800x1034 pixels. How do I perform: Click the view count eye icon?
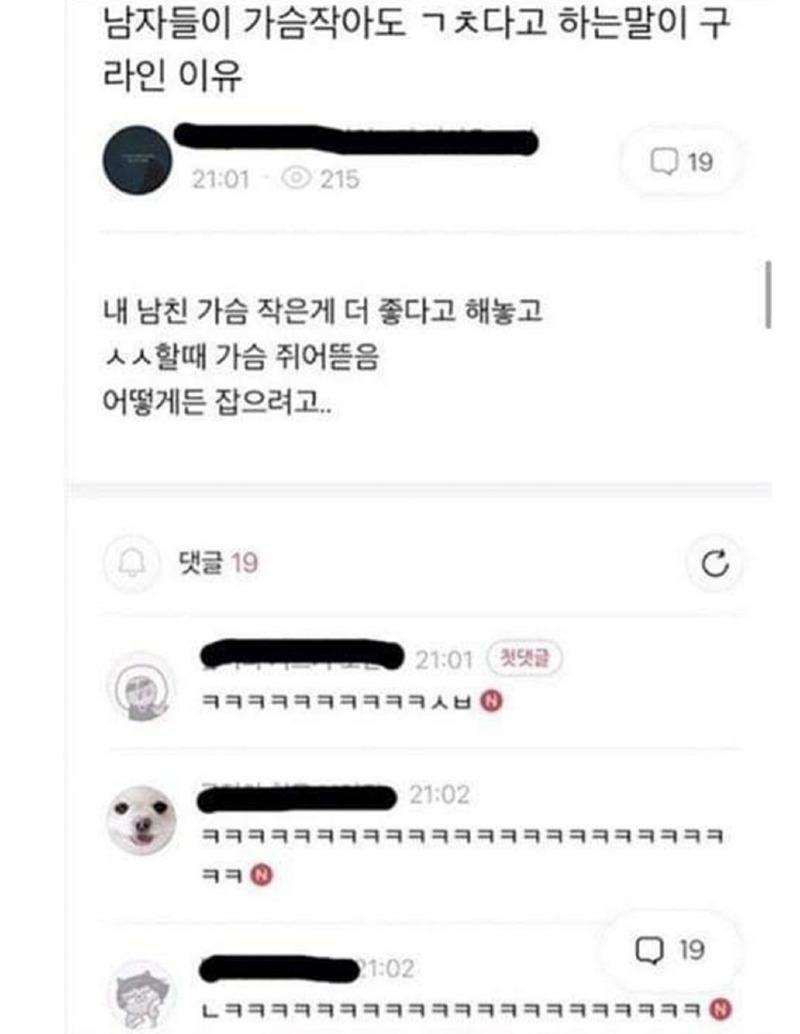click(296, 178)
